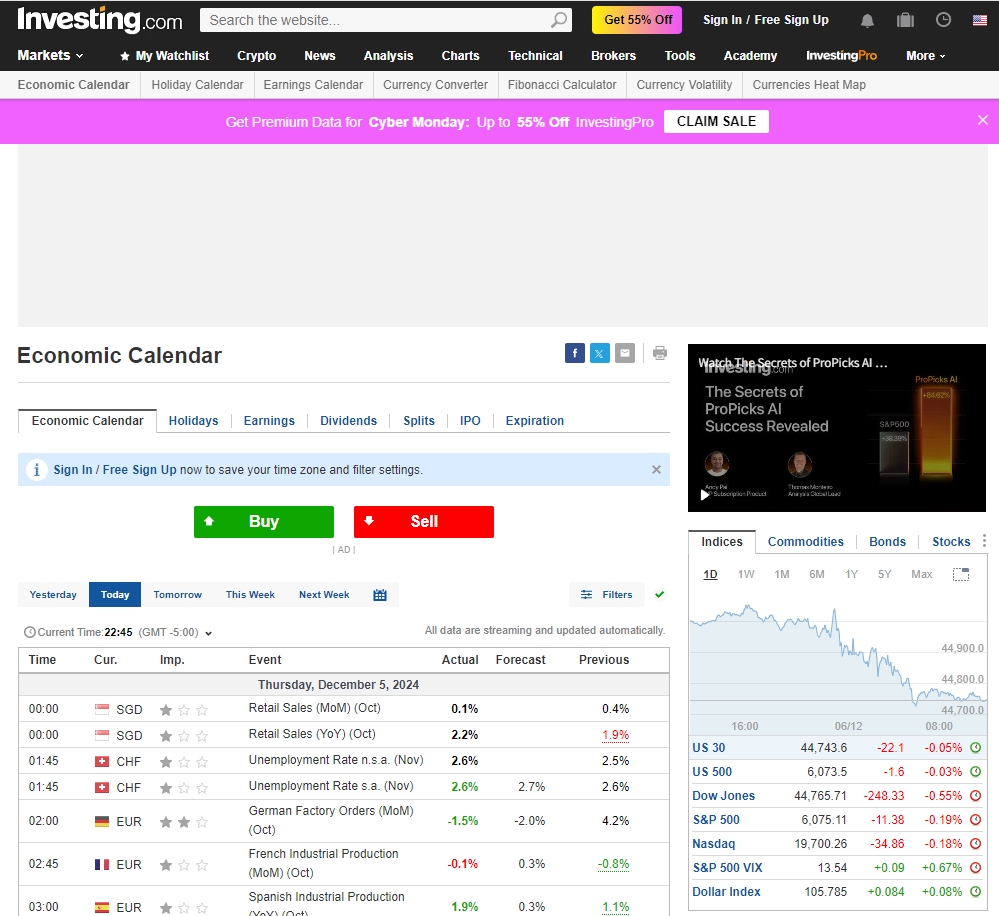Click the red Sell button
Viewport: 999px width, 916px height.
point(424,522)
